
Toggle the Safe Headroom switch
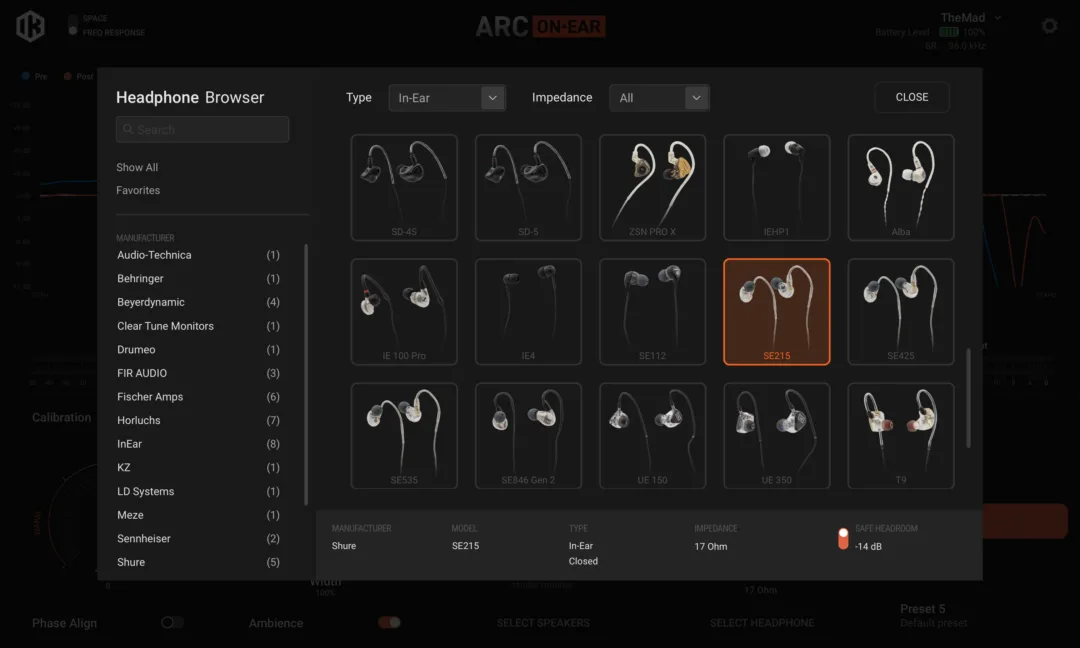click(843, 539)
